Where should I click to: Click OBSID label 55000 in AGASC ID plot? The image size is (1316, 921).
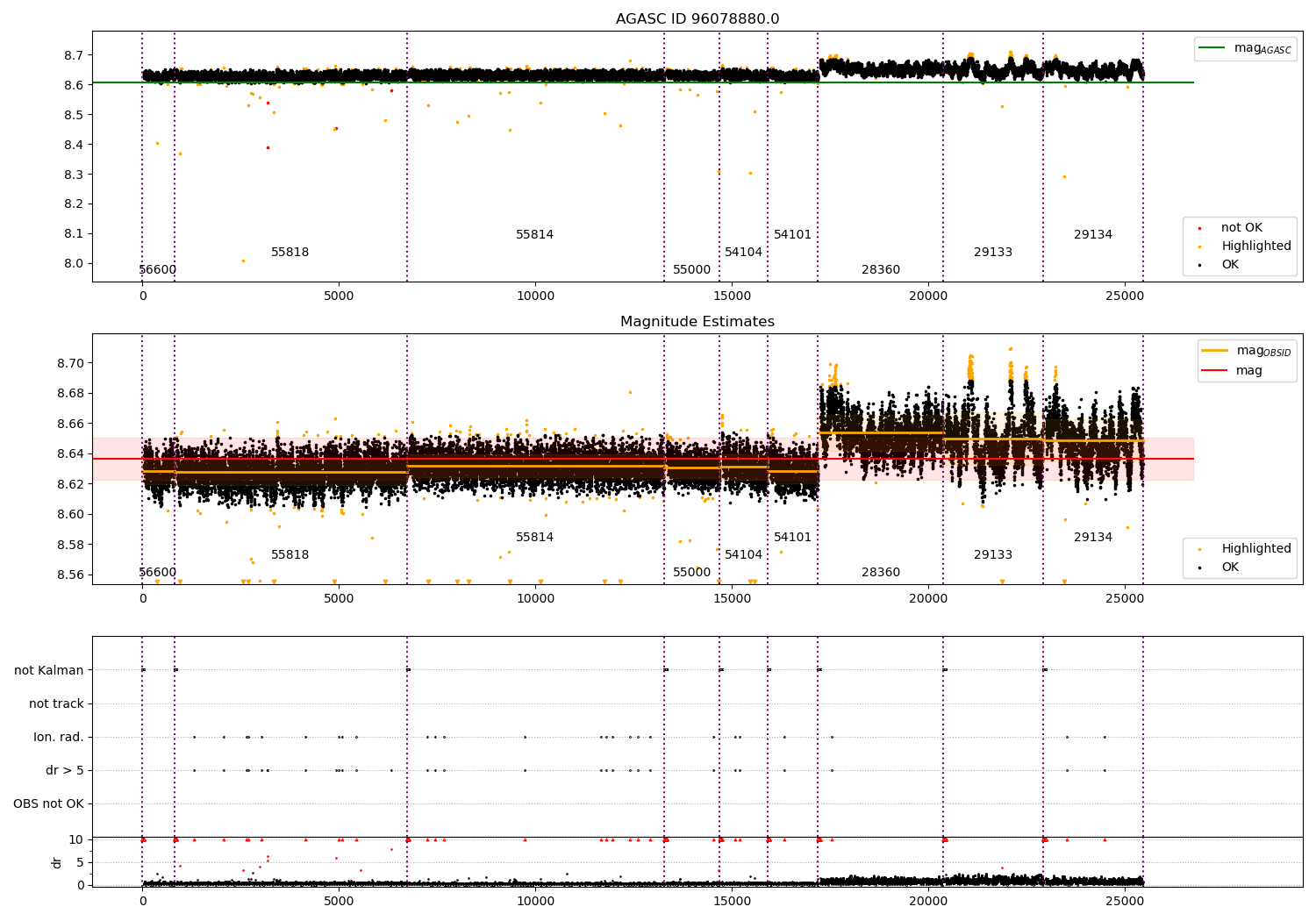[x=692, y=269]
